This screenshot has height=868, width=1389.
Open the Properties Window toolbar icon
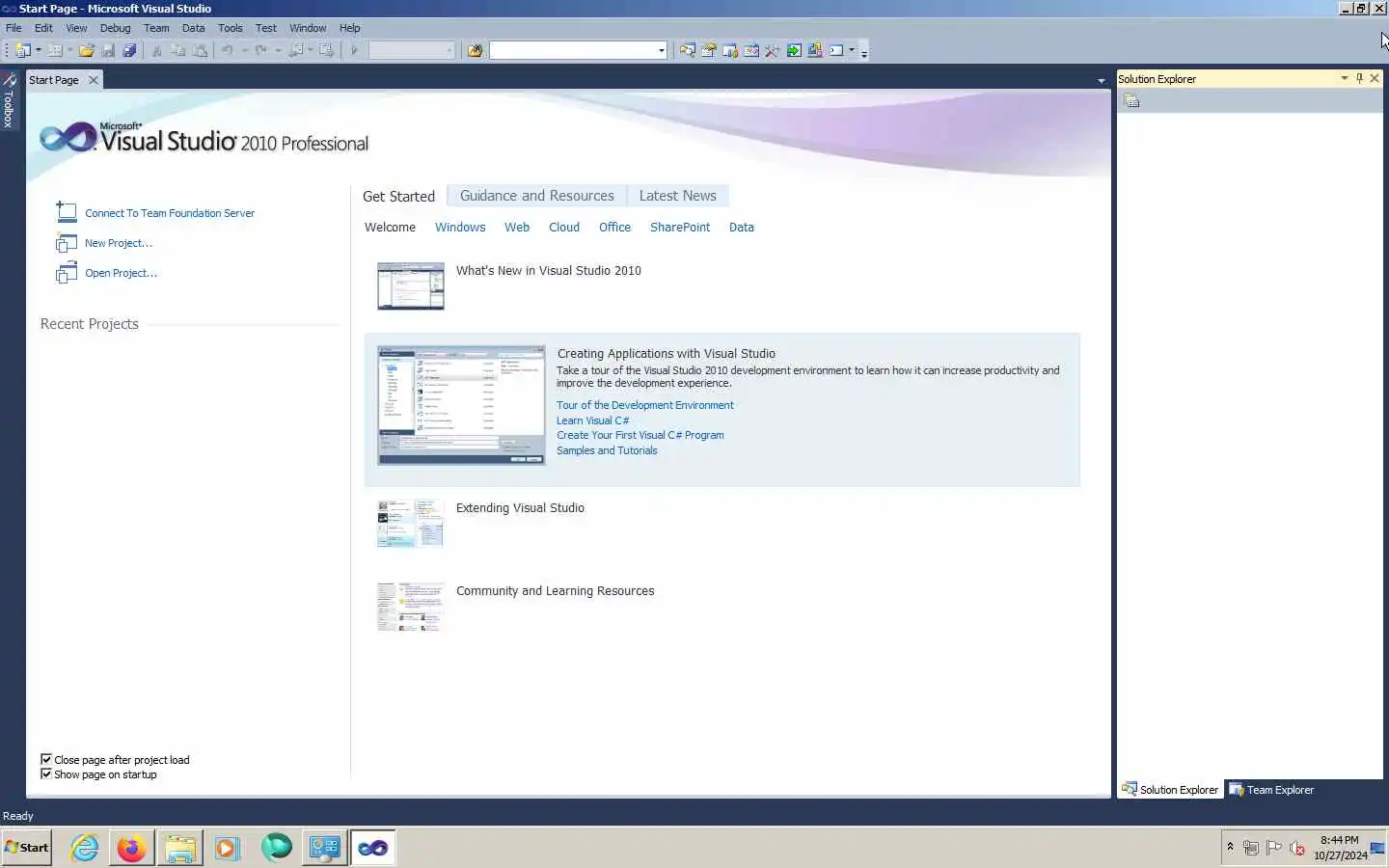708,50
